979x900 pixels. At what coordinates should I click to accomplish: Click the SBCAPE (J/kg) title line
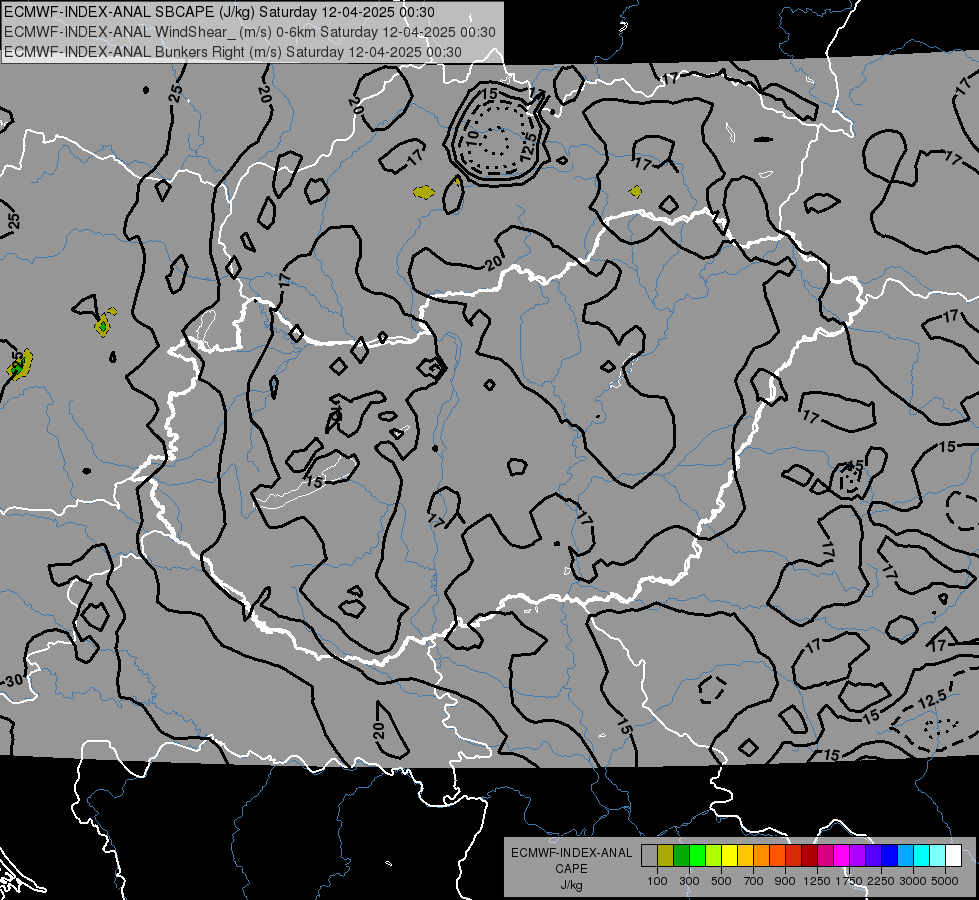[x=219, y=12]
